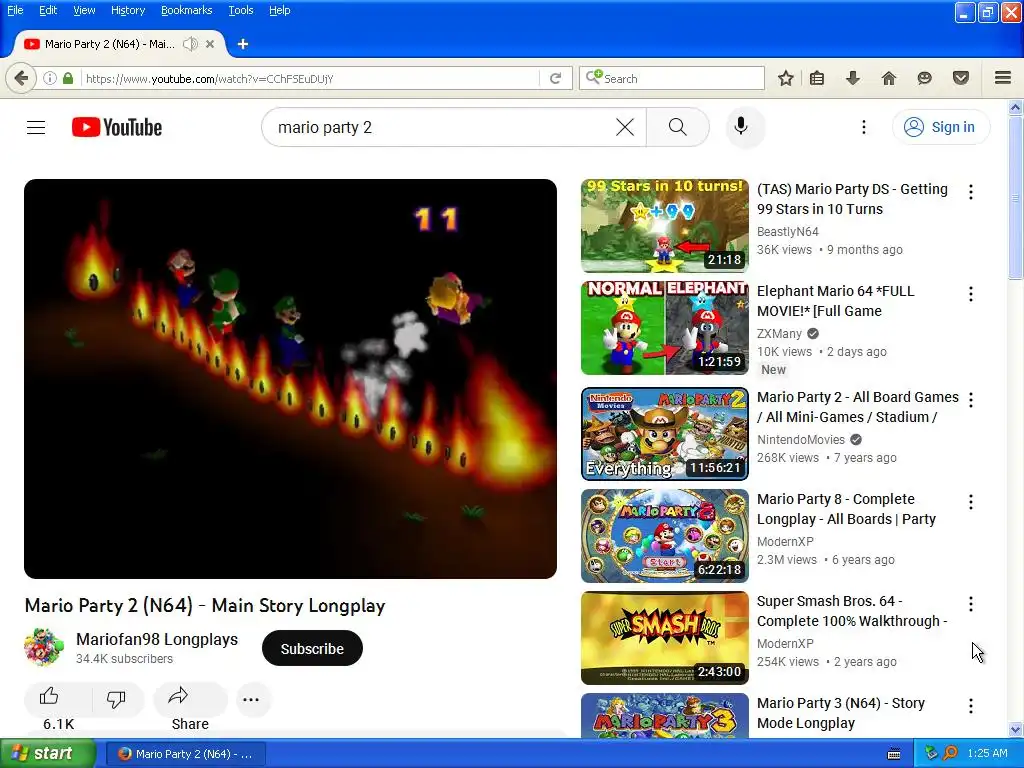Open the Mario Party 2 Everything thumbnail
This screenshot has width=1024, height=768.
tap(664, 434)
